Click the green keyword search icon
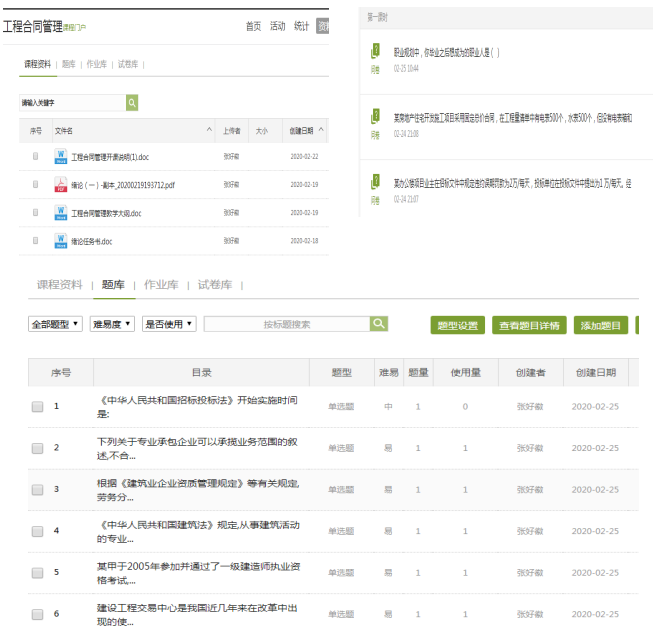The height and width of the screenshot is (638, 653). tap(132, 103)
